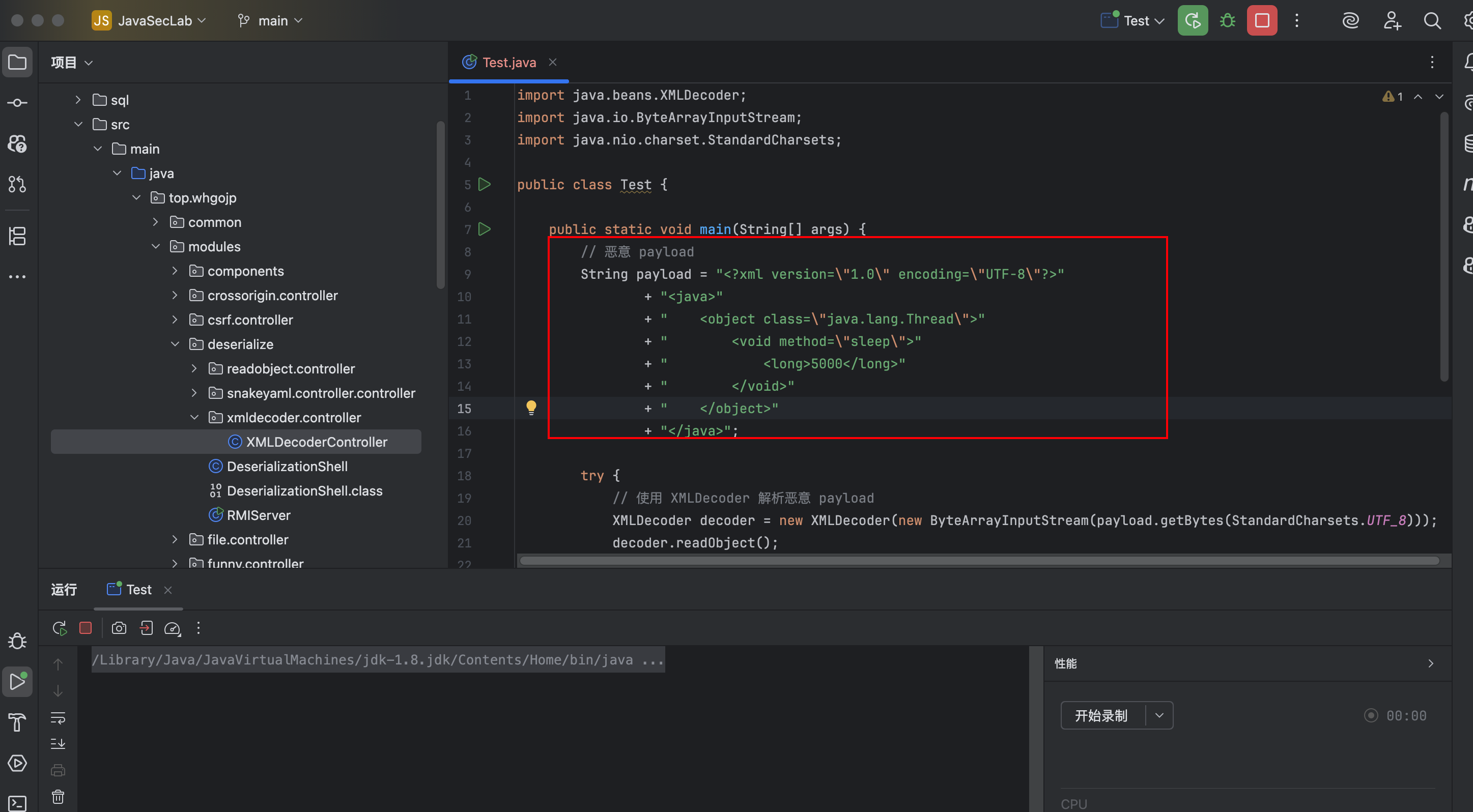Viewport: 1473px width, 812px height.
Task: Open the main branch dropdown
Action: (270, 21)
